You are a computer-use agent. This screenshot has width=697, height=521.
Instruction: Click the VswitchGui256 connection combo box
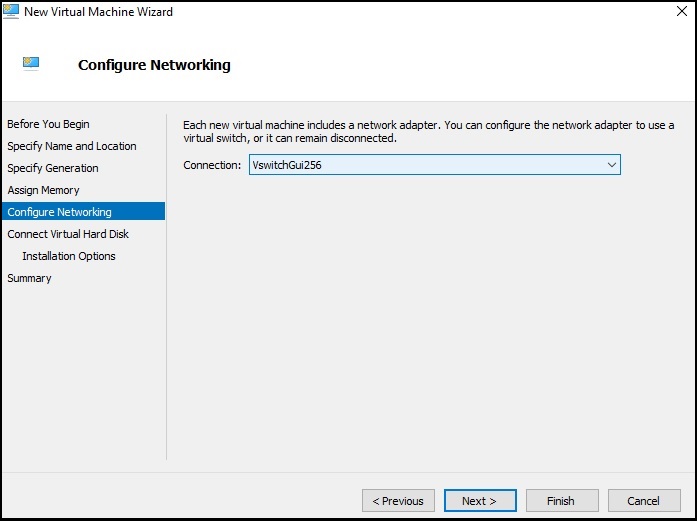[425, 165]
